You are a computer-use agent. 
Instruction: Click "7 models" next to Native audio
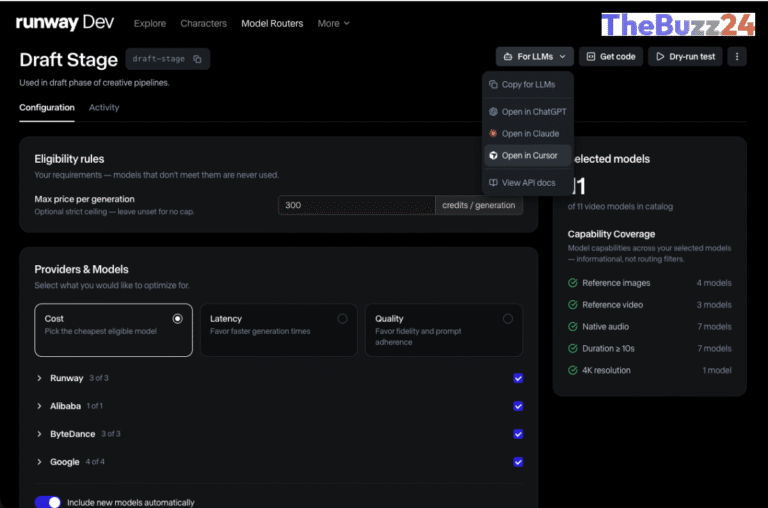(715, 327)
